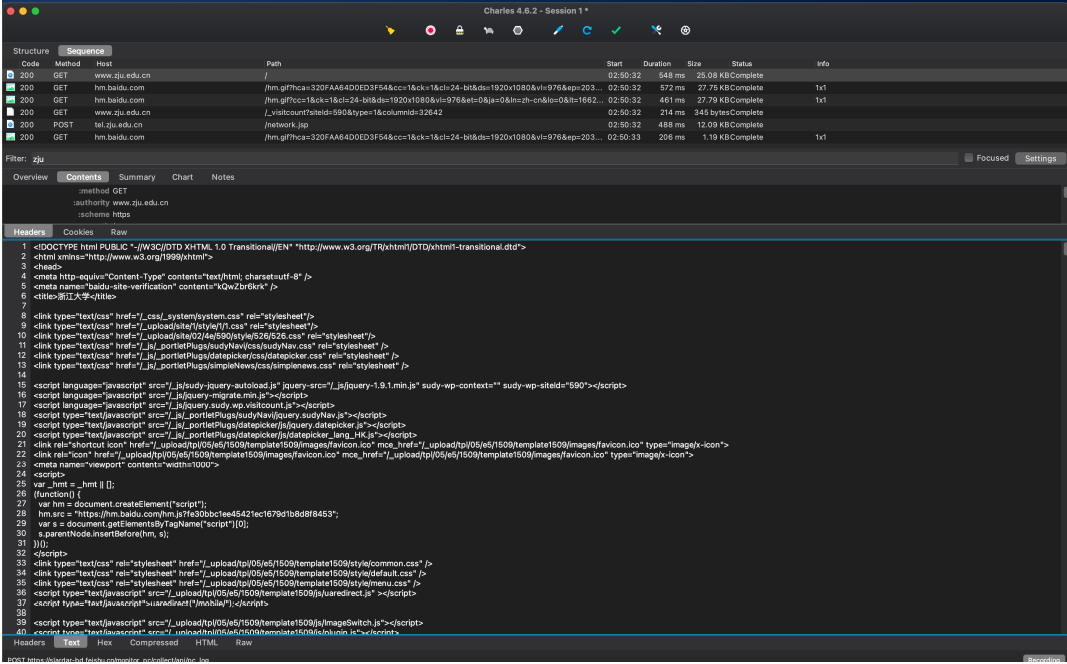
Task: Click the 25.08 KB size cell
Action: (712, 75)
